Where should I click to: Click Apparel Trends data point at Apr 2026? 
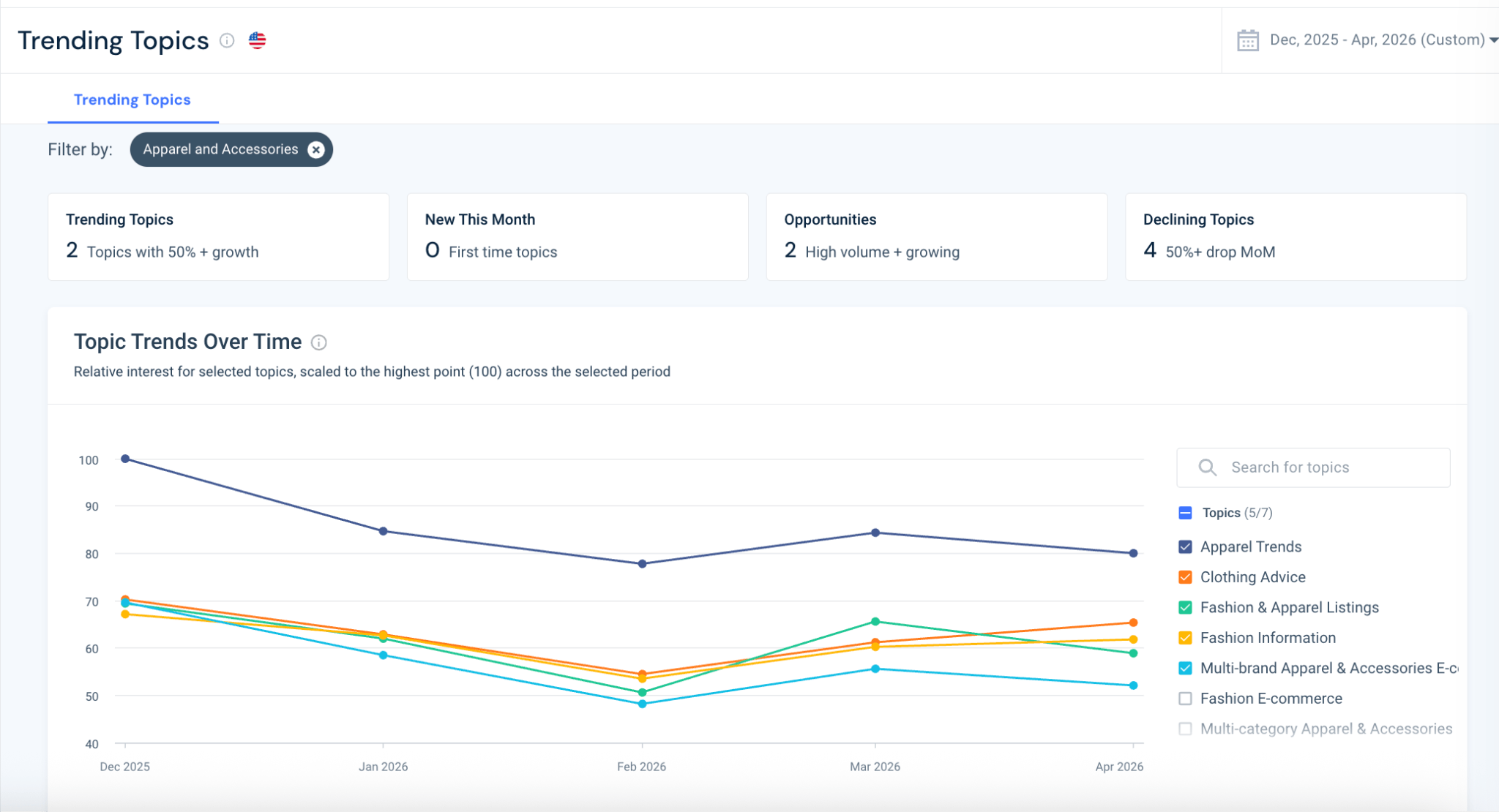[1133, 553]
